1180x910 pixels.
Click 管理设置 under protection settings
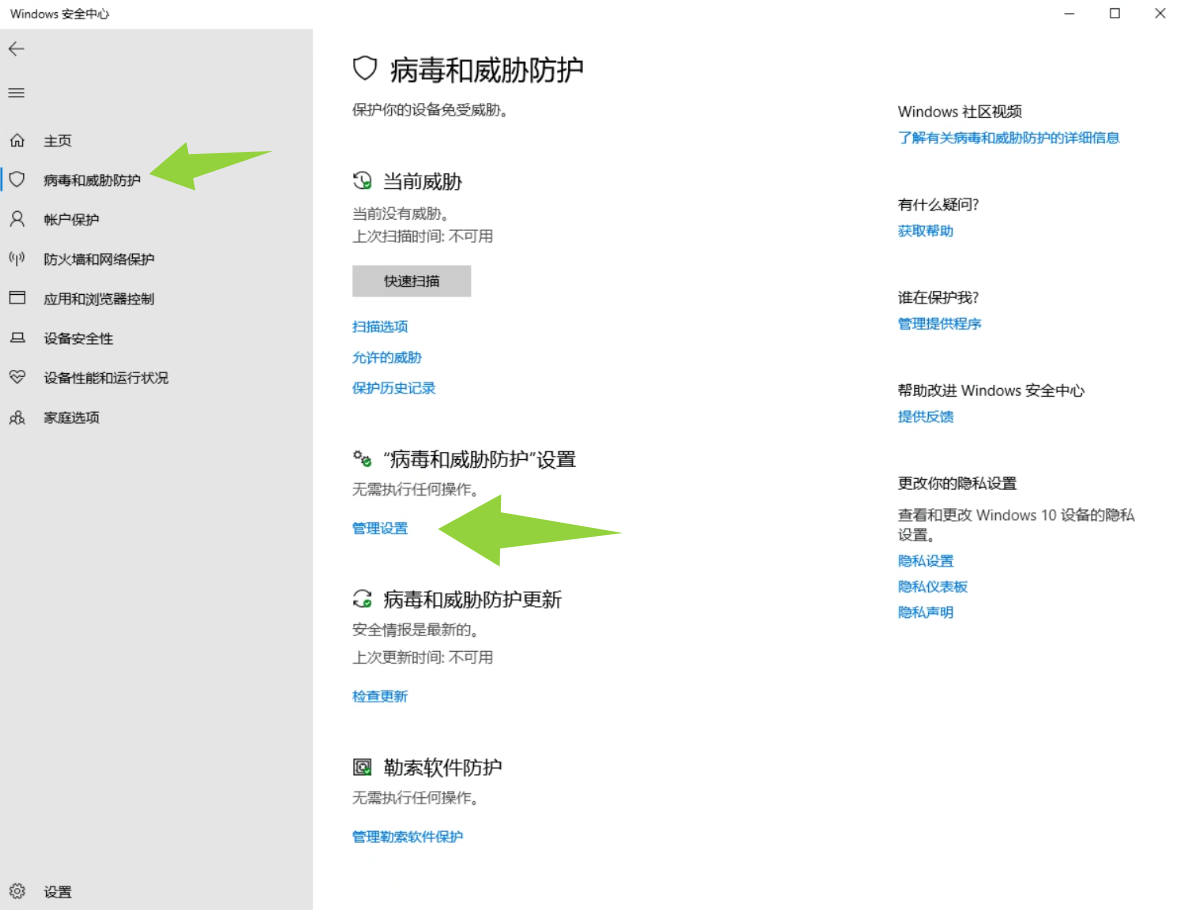click(380, 528)
